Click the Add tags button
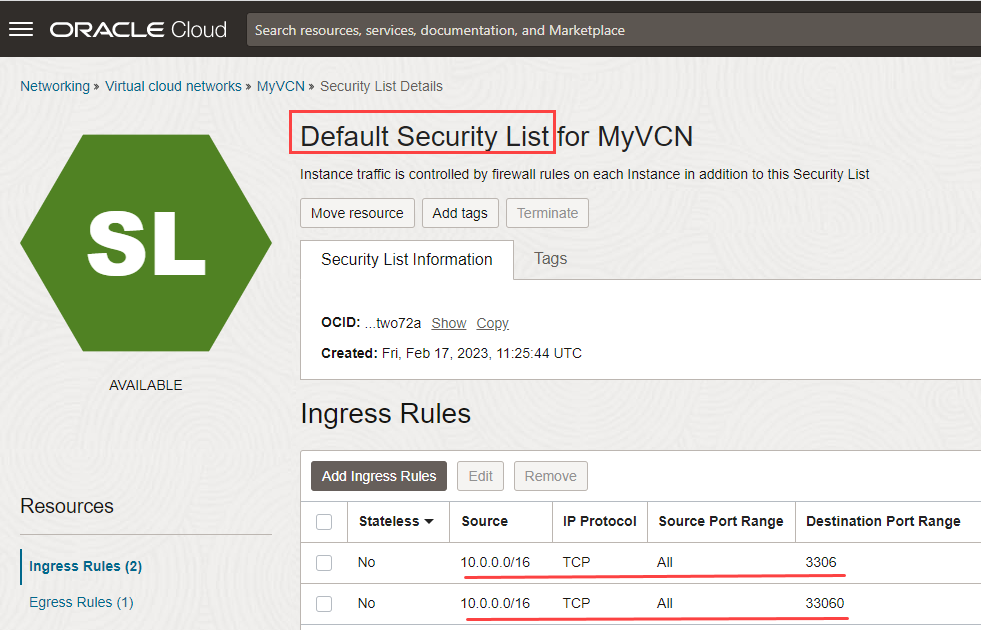Screen dimensions: 981x630 click(x=460, y=213)
